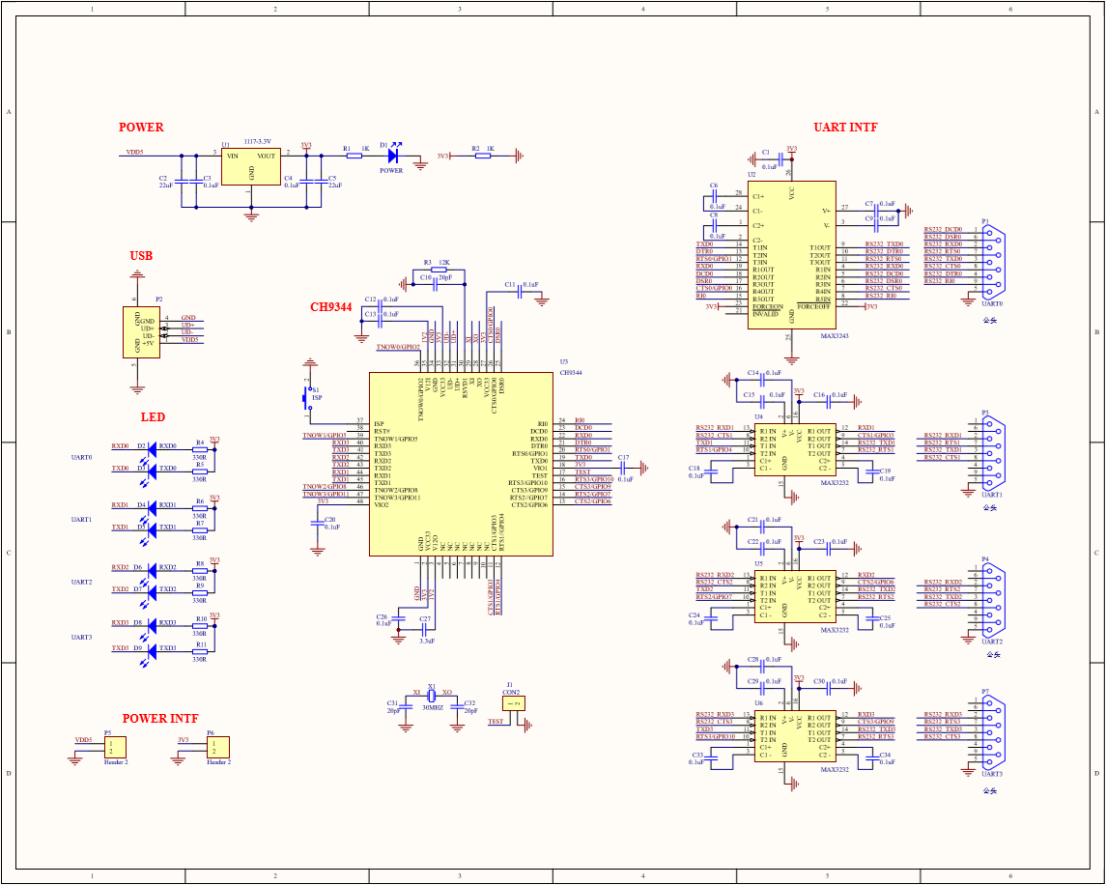Select the P2 USB connector symbol

pos(141,332)
